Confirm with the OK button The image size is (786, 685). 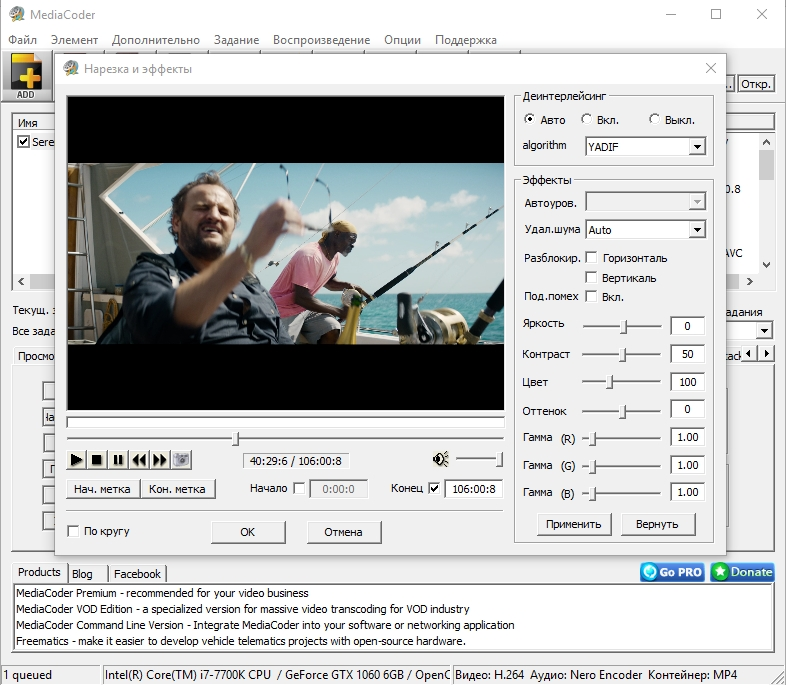coord(248,532)
